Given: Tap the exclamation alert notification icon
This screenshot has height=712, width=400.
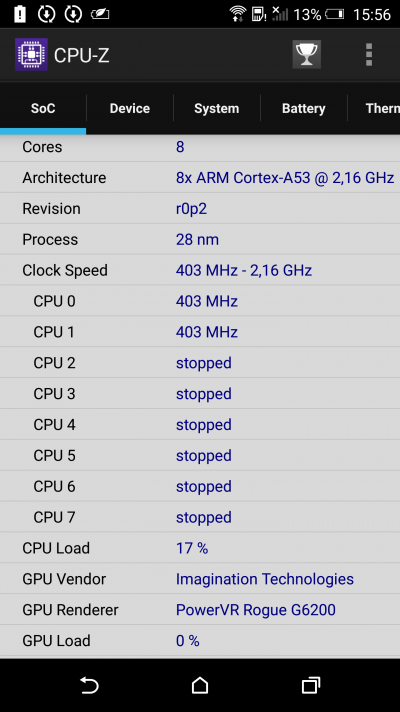Looking at the screenshot, I should tap(20, 14).
